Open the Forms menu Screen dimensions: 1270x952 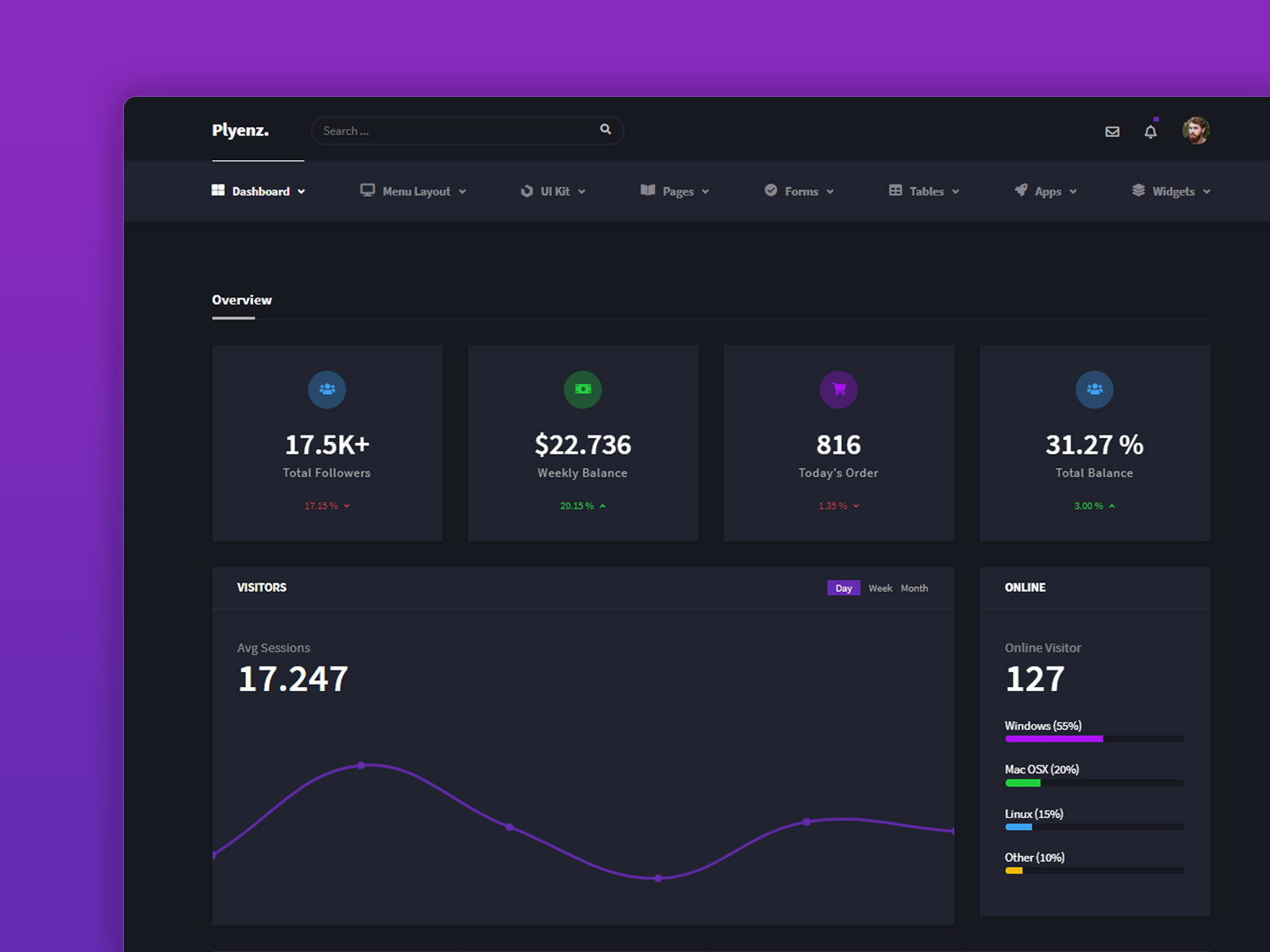click(x=801, y=191)
